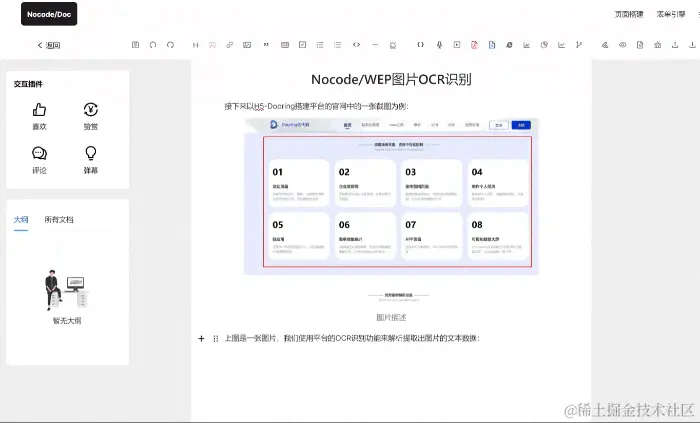Switch to the 所有文档 tab

click(59, 220)
